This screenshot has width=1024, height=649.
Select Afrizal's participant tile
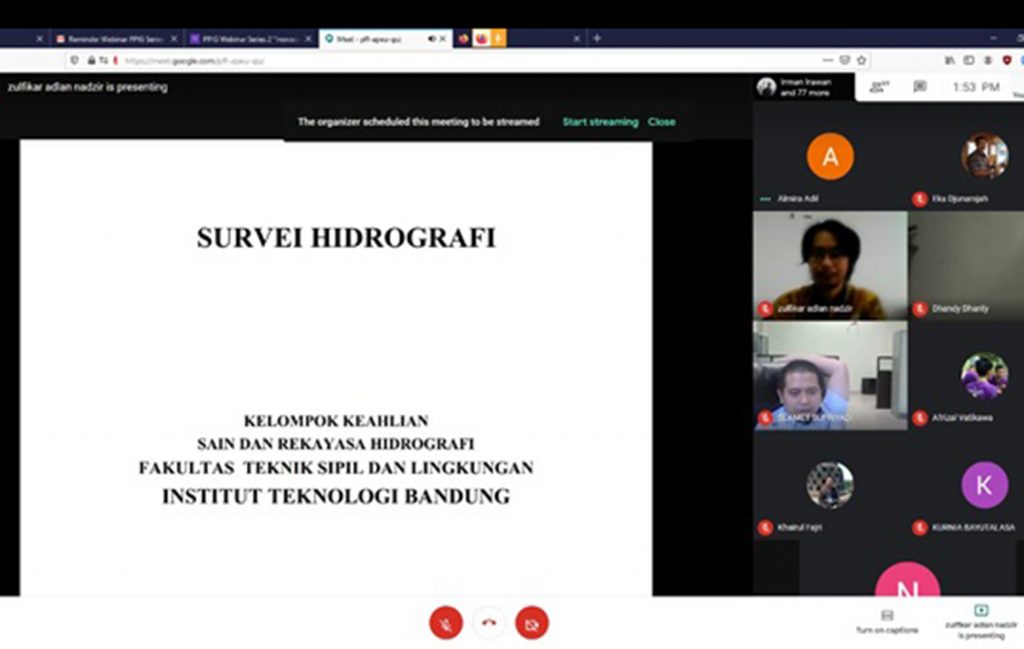tap(967, 375)
